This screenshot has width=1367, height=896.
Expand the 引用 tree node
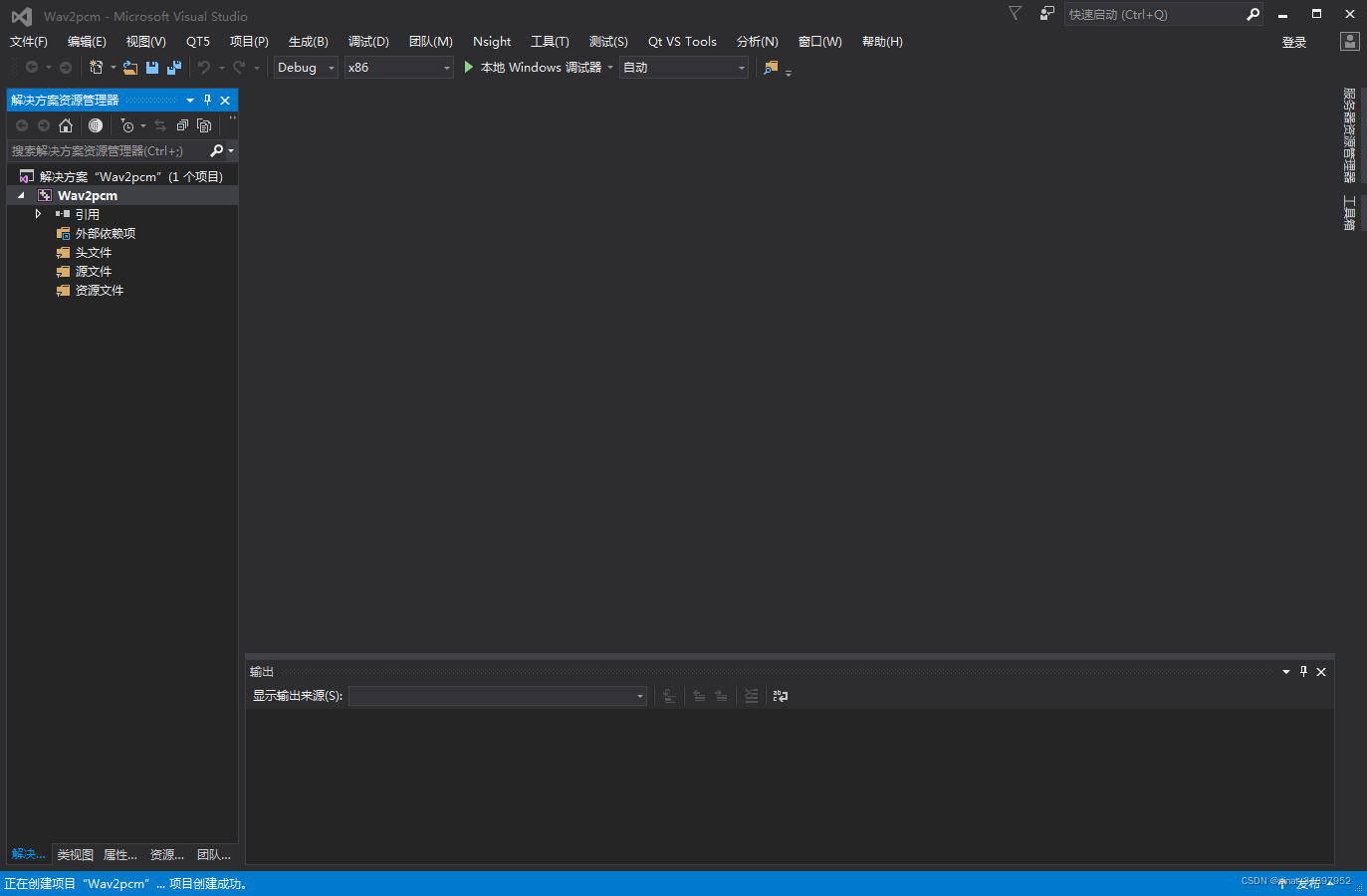click(38, 214)
